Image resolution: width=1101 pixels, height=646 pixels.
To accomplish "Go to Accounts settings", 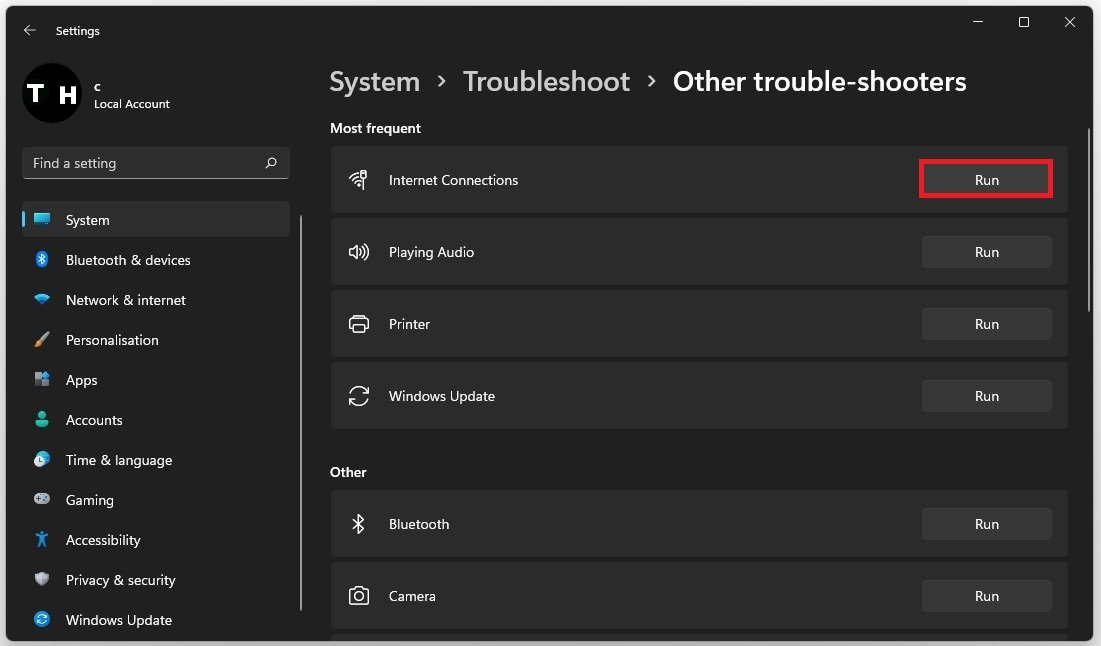I will tap(94, 420).
